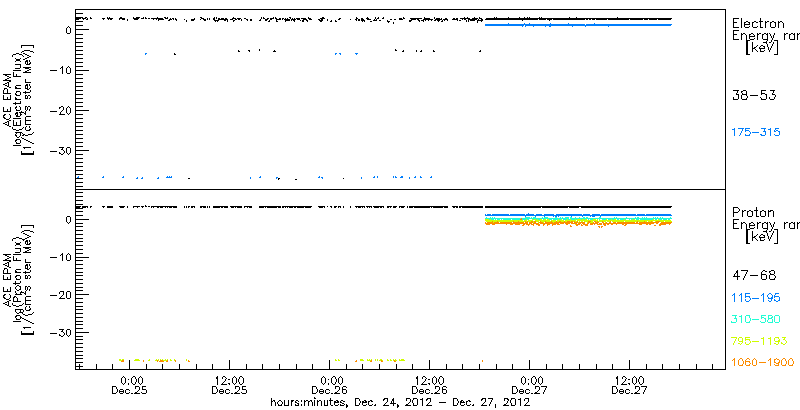Select the blue 115-195 proton legend label
800x410 pixels.
[756, 298]
